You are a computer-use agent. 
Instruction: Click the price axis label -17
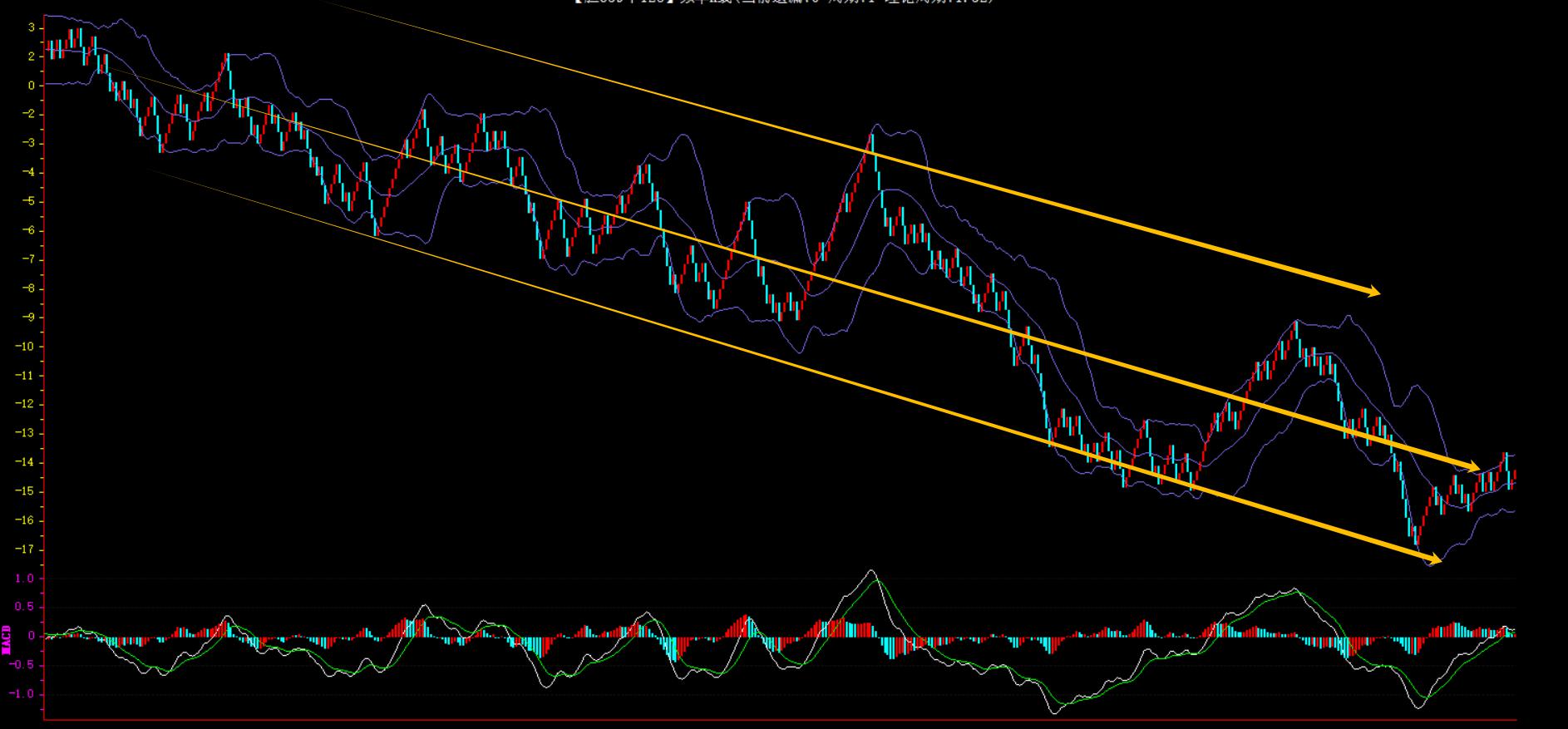pos(25,550)
